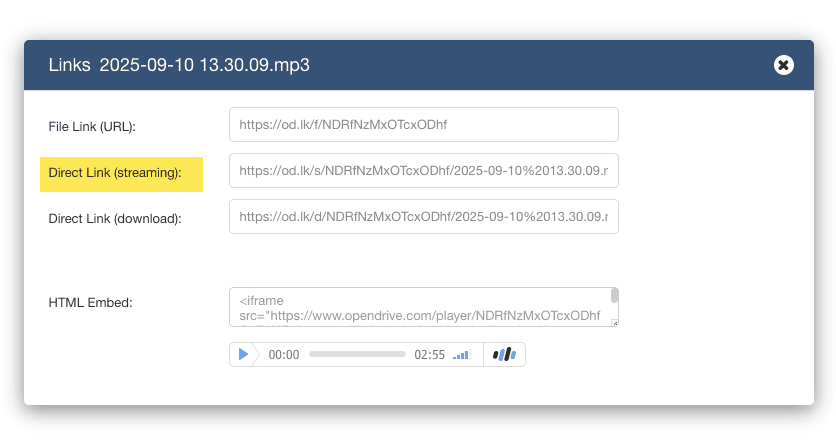Click the HTML Embed label
This screenshot has height=441, width=836.
click(90, 301)
